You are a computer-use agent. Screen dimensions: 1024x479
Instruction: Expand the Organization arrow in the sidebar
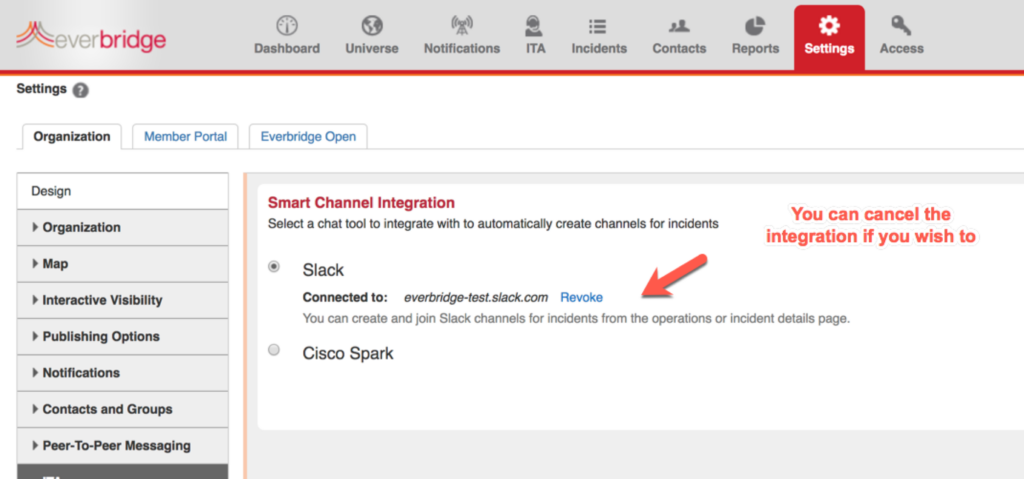pos(35,227)
